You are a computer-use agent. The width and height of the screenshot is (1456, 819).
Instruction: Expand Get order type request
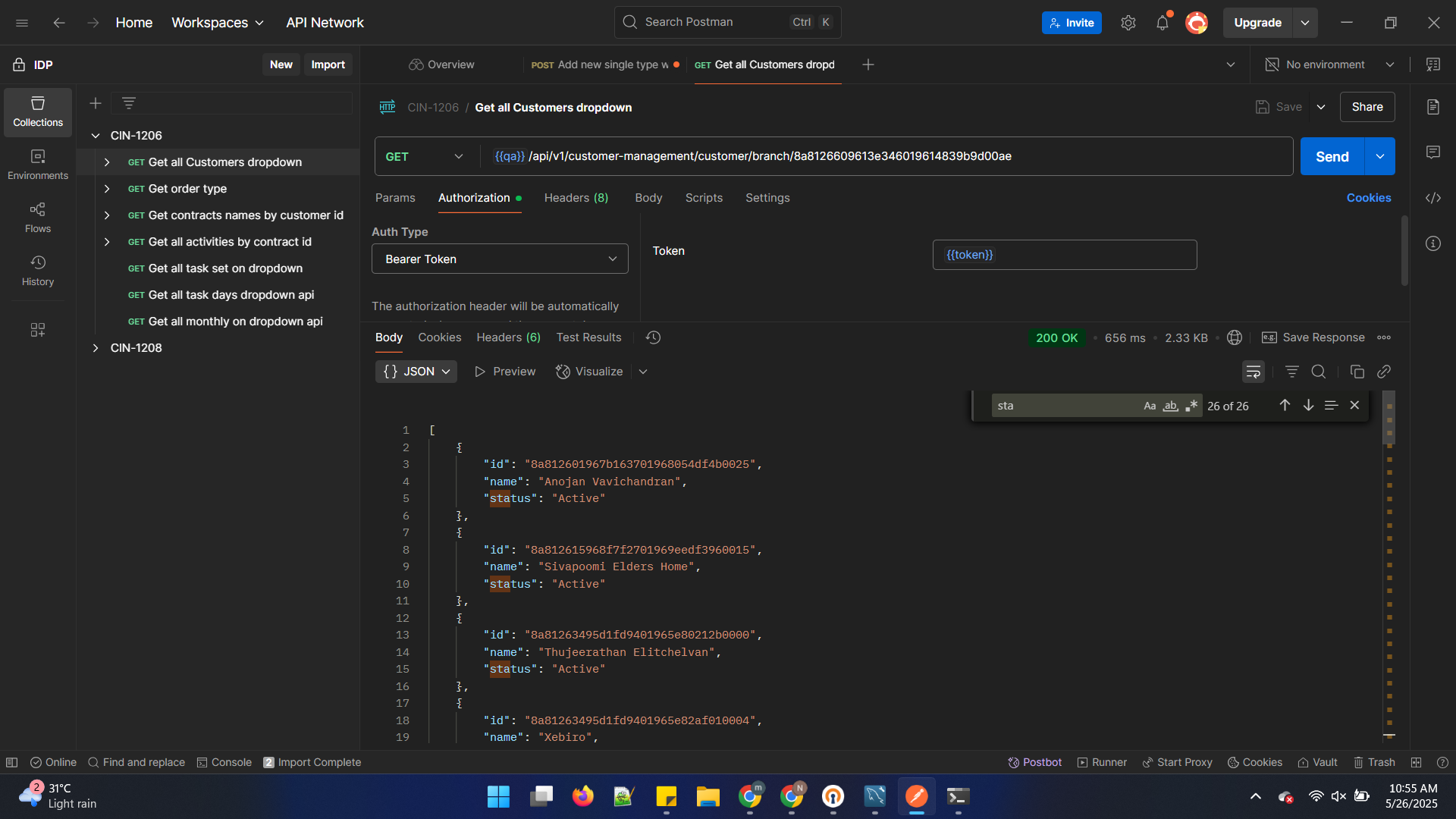[x=107, y=189]
